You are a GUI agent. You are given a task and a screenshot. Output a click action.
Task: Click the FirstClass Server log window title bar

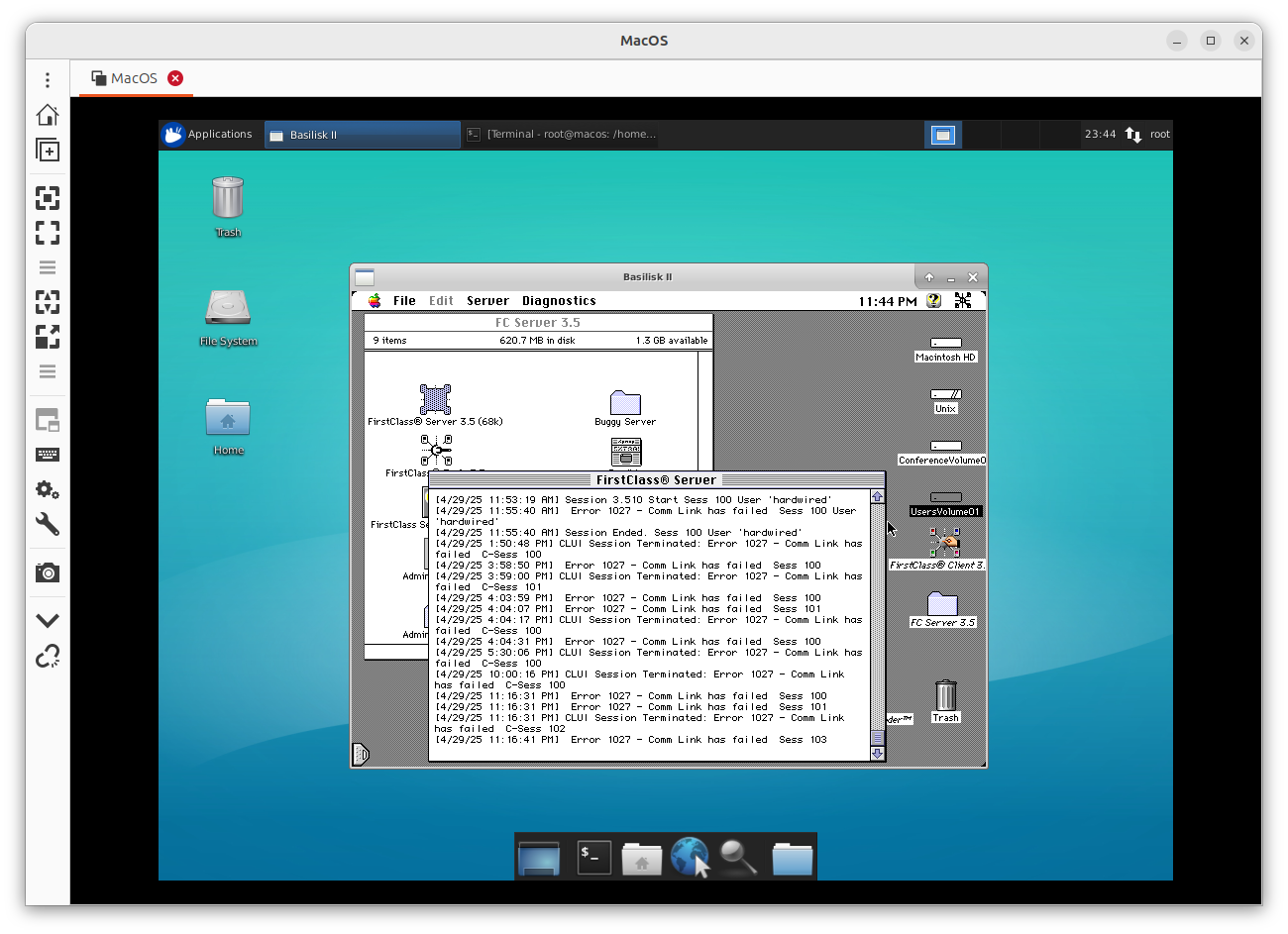(656, 480)
